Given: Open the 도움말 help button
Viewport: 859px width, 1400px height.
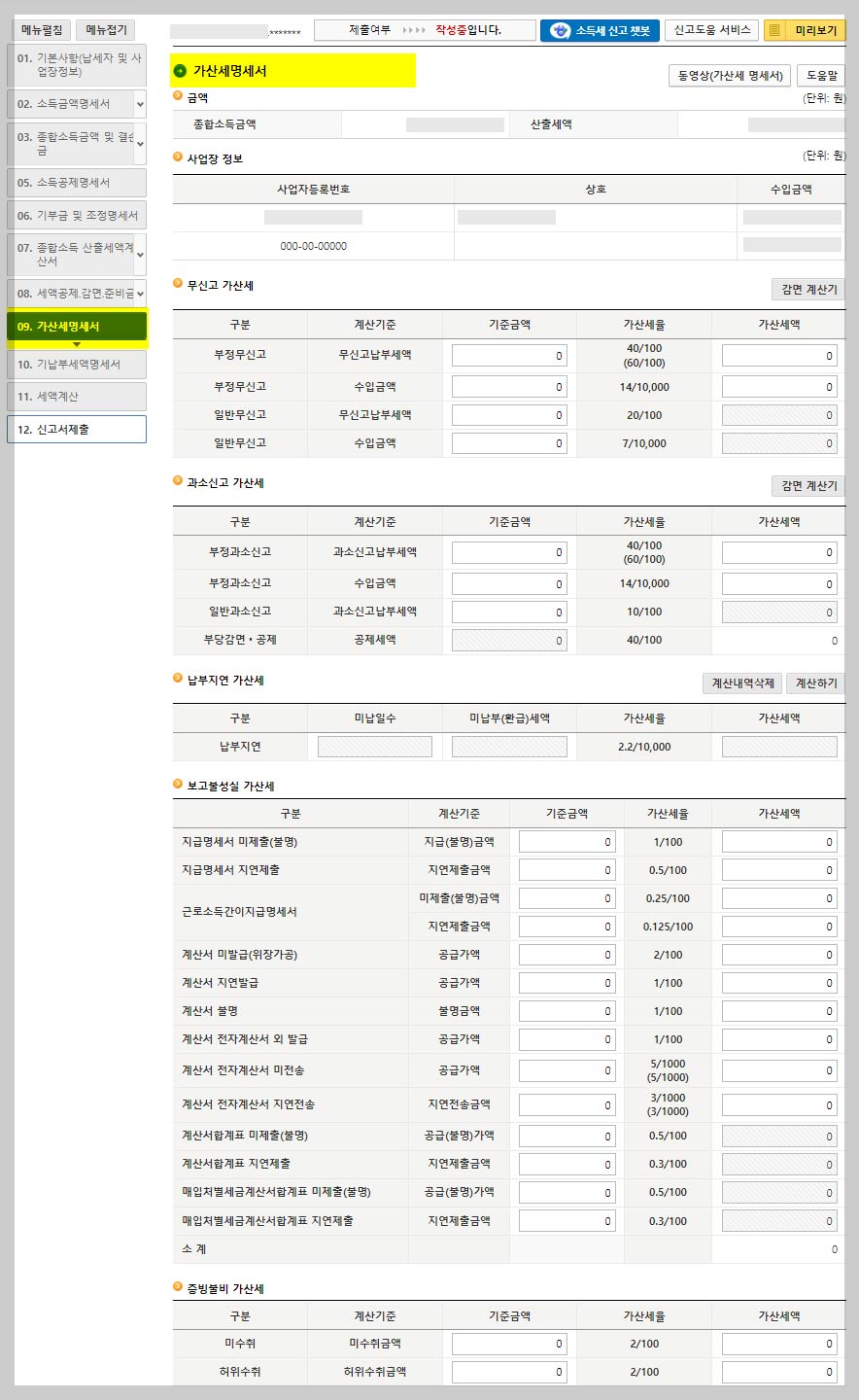Looking at the screenshot, I should tap(821, 76).
